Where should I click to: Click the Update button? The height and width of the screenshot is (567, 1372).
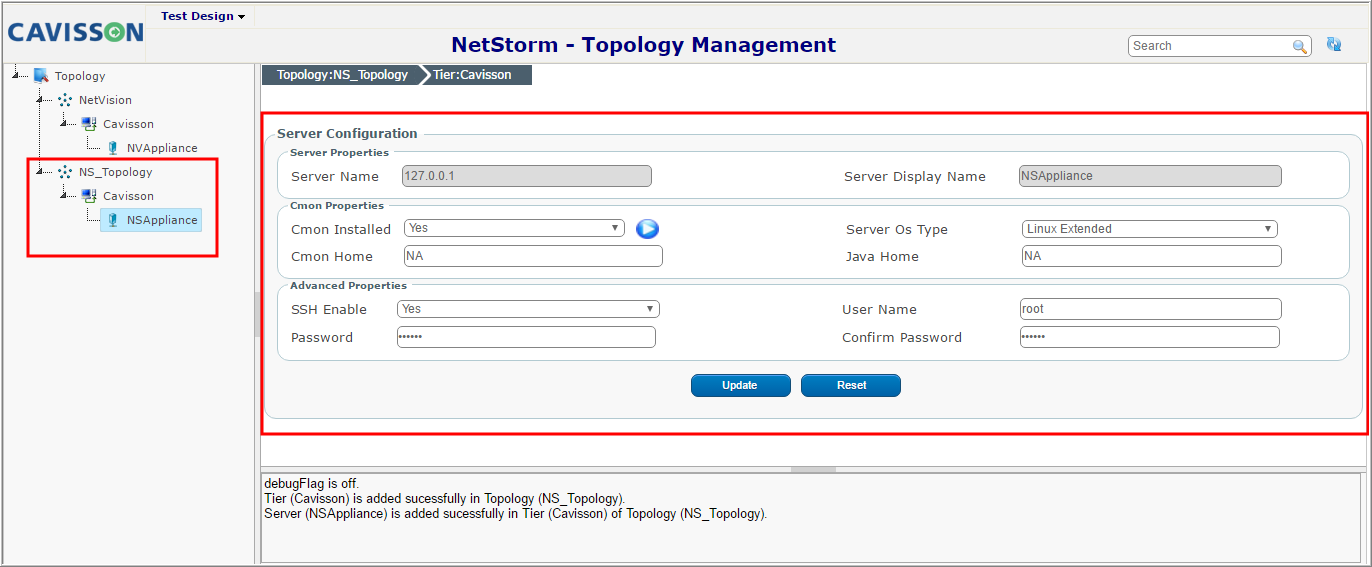(x=740, y=385)
